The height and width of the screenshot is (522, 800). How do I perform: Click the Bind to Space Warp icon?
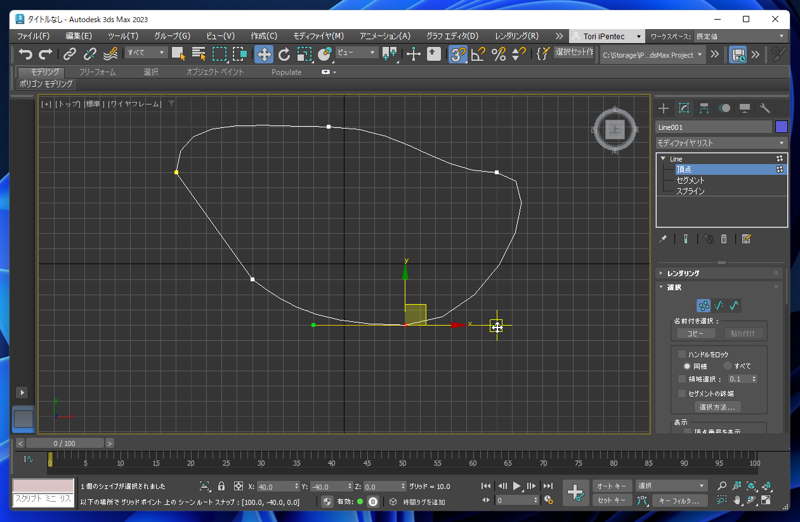[110, 54]
